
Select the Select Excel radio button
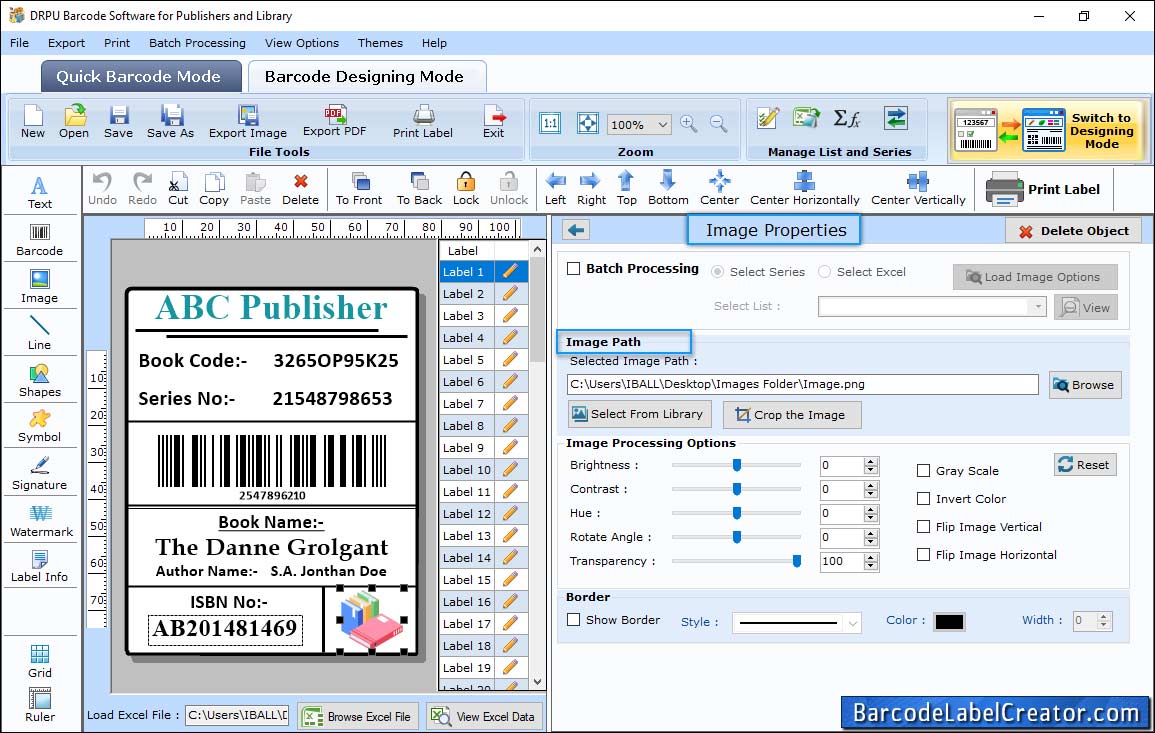pos(824,272)
